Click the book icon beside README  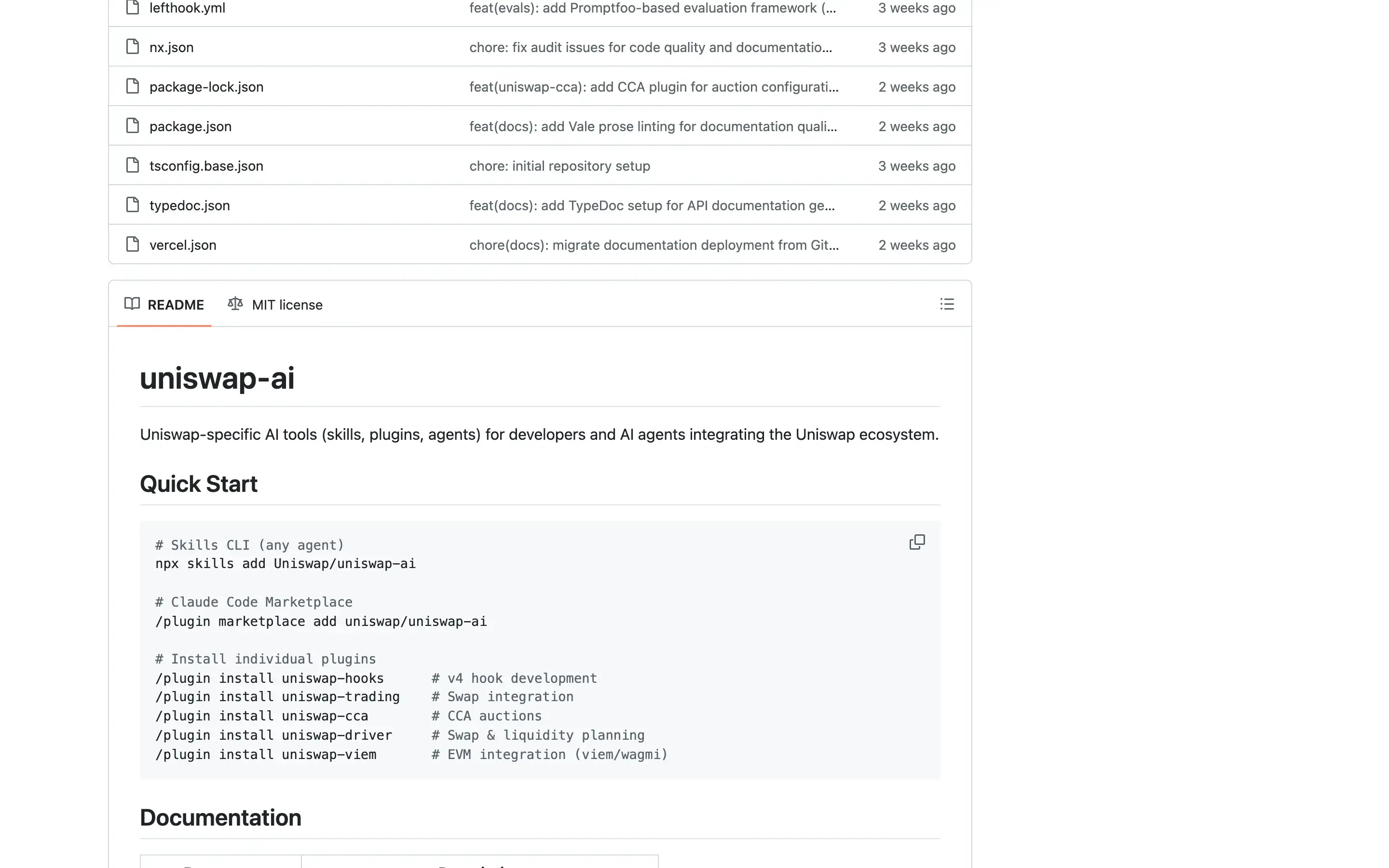tap(132, 304)
